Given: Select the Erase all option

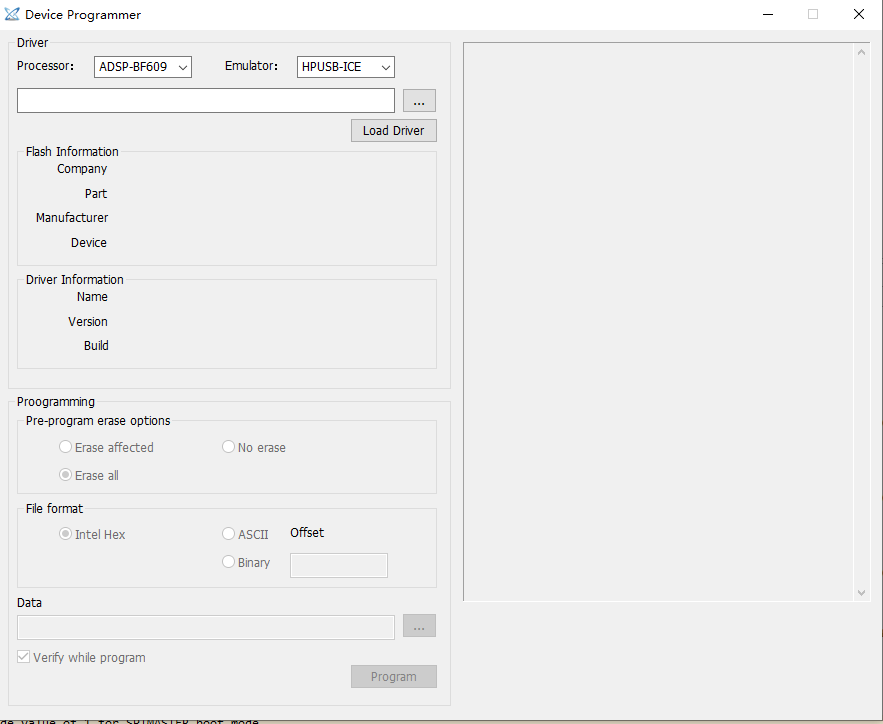Looking at the screenshot, I should point(65,475).
